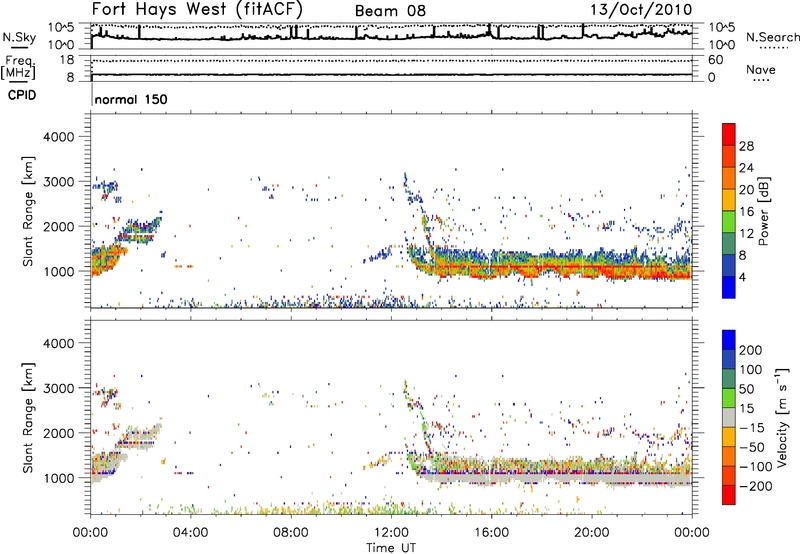Pick the blue top segment of Velocity color bar
This screenshot has width=800, height=554.
729,340
